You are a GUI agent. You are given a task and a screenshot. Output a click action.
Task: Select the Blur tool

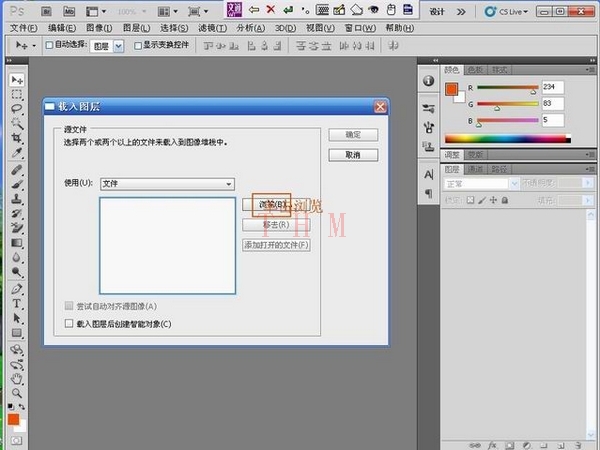click(x=16, y=257)
